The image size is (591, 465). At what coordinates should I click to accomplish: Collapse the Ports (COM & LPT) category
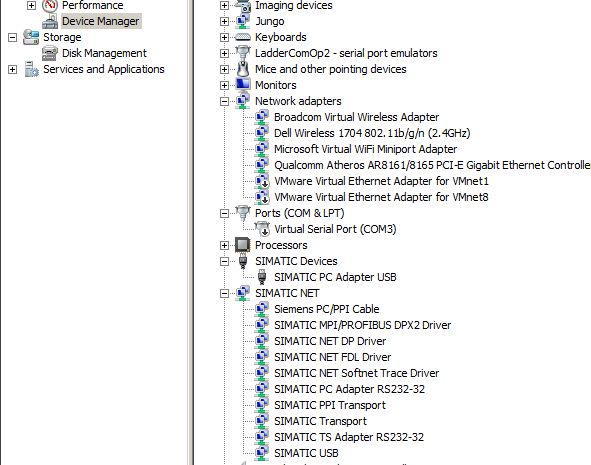pyautogui.click(x=224, y=214)
